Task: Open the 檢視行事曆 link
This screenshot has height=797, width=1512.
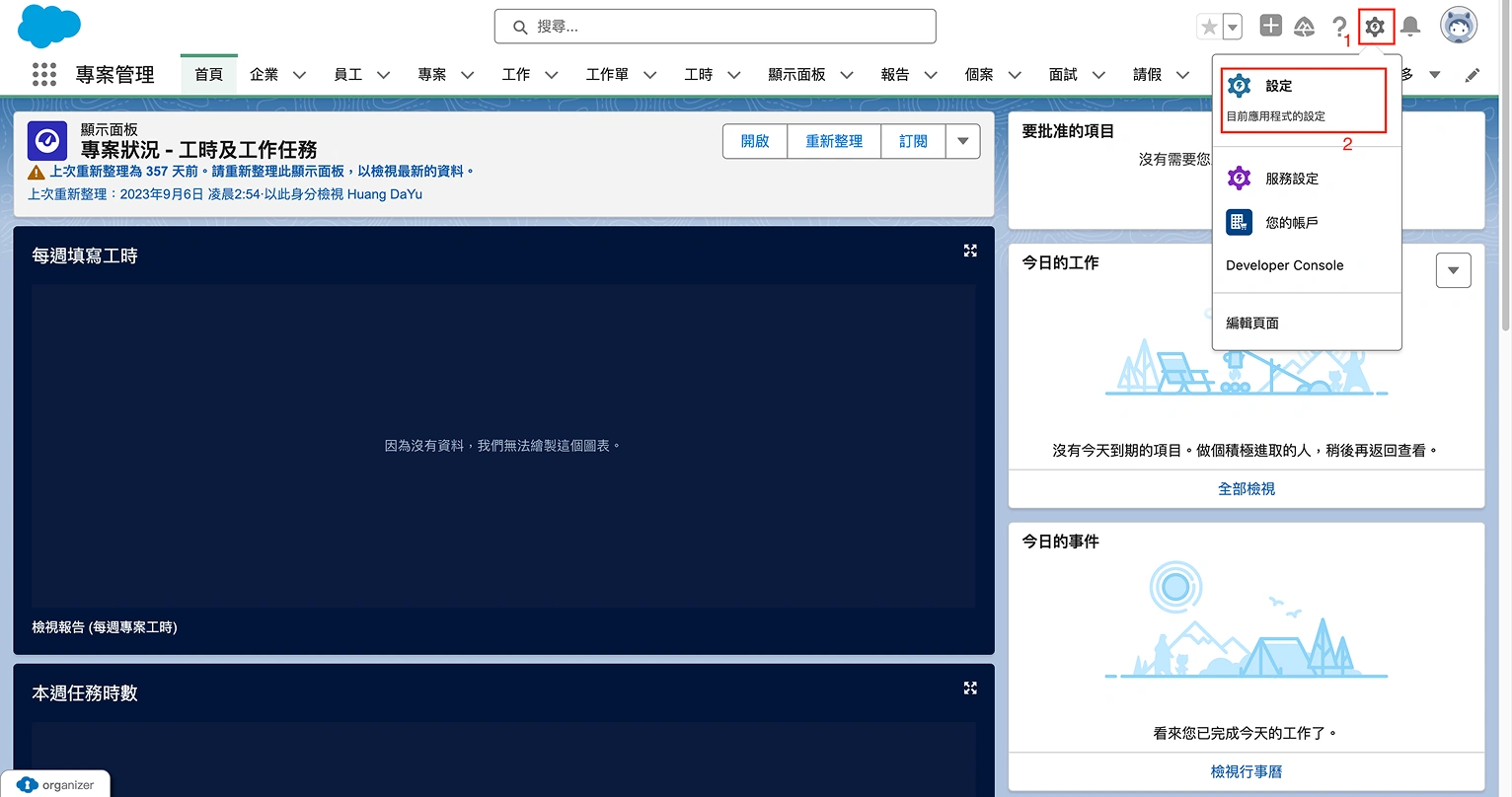Action: 1246,771
